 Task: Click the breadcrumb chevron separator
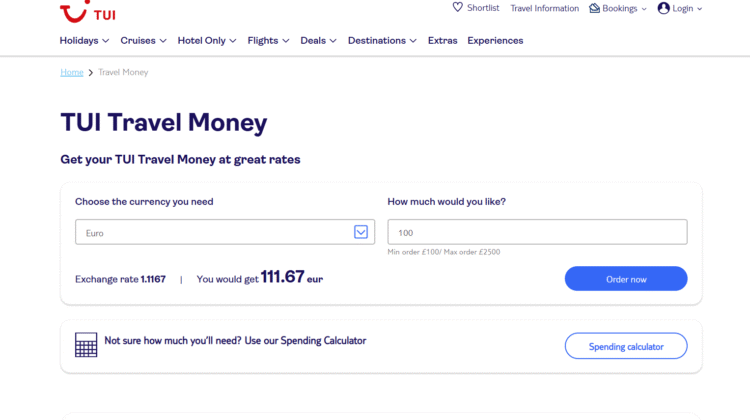click(x=91, y=73)
